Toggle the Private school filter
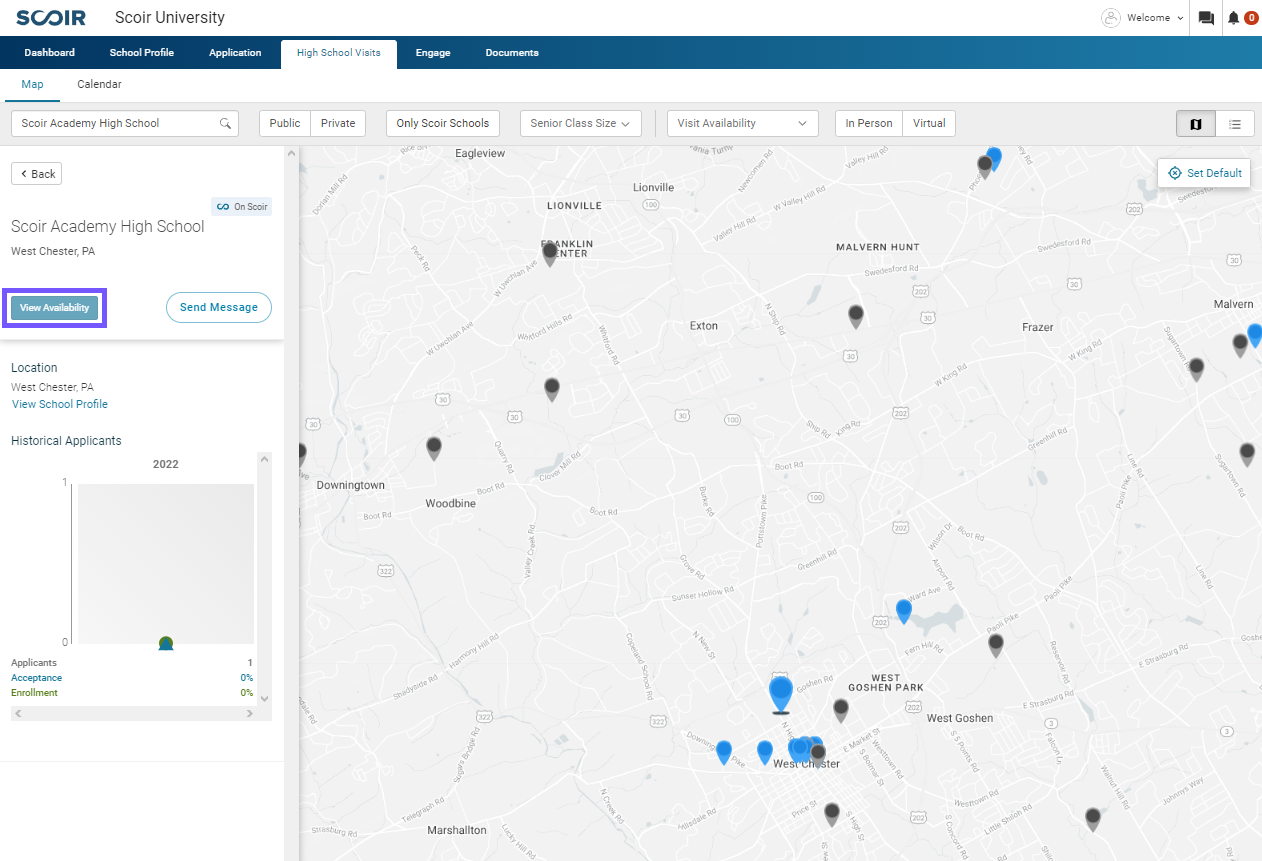1262x861 pixels. (x=338, y=124)
